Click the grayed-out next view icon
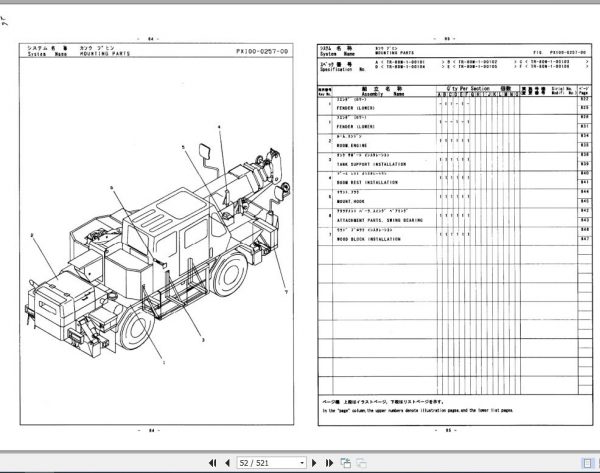The width and height of the screenshot is (600, 473). tap(362, 463)
